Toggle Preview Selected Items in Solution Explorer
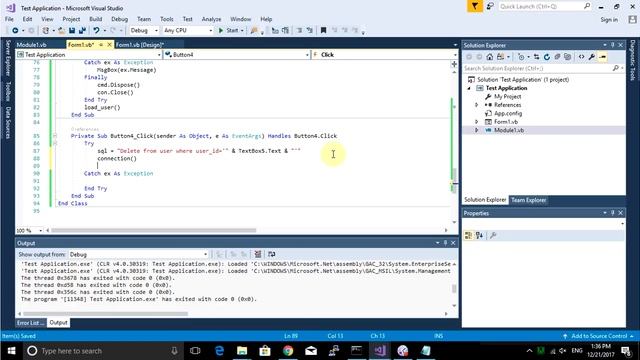This screenshot has width=640, height=360. 602,57
